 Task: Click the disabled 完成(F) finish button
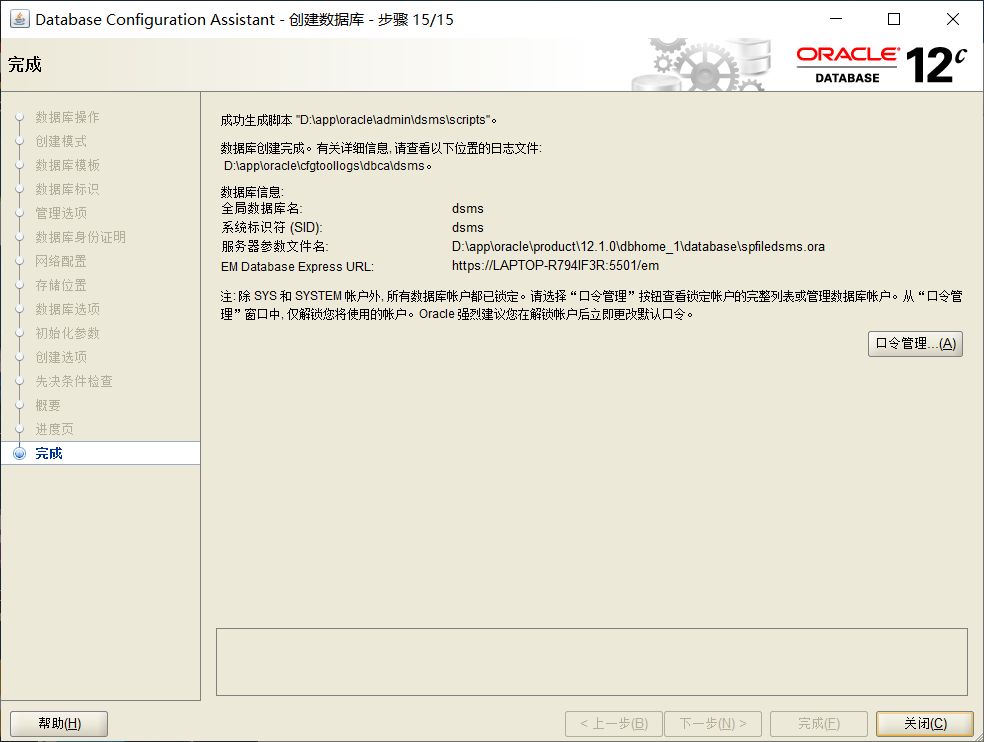pyautogui.click(x=819, y=723)
